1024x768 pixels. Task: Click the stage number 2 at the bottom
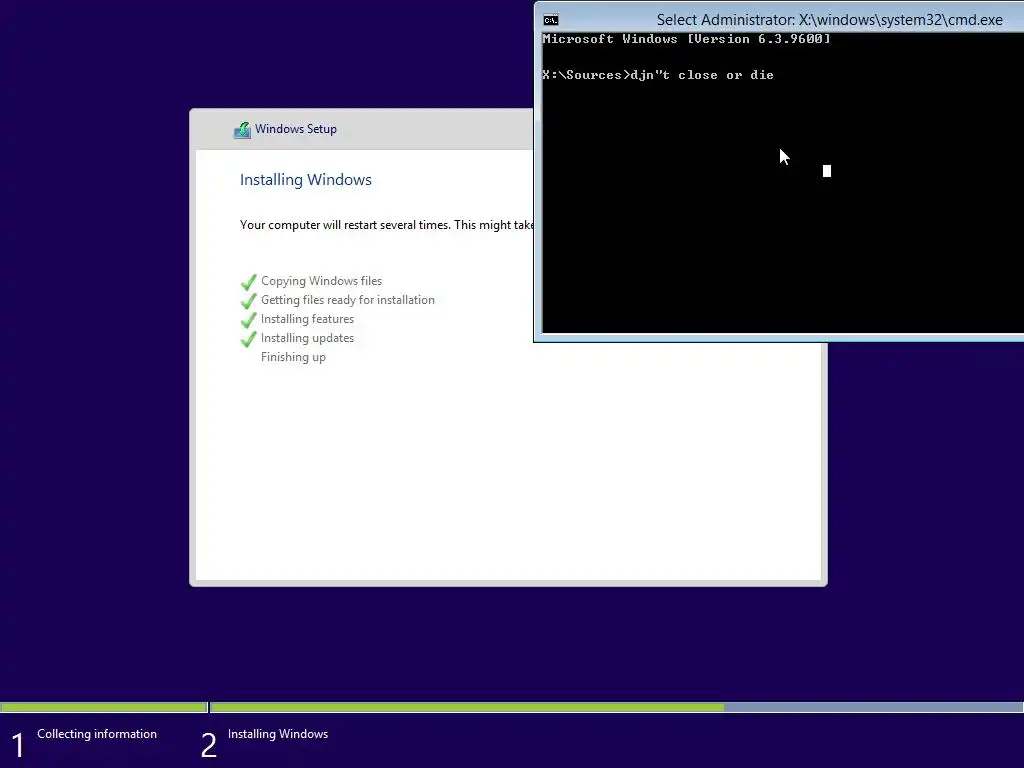pos(208,746)
